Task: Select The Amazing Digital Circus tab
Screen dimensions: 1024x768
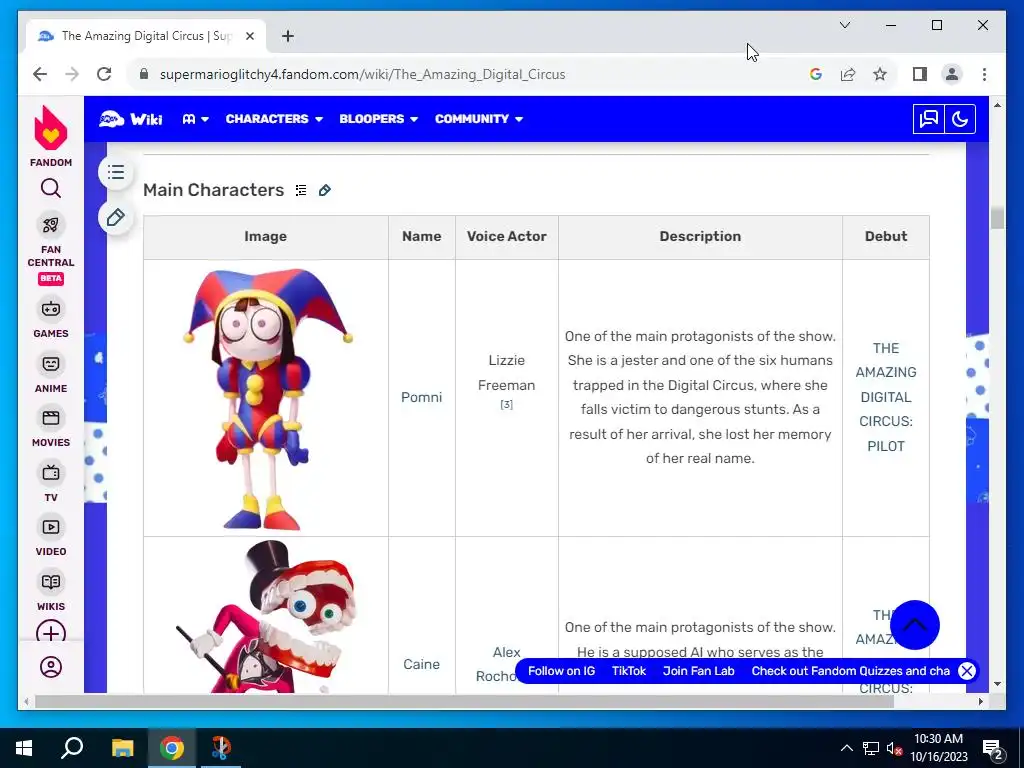Action: pos(146,37)
